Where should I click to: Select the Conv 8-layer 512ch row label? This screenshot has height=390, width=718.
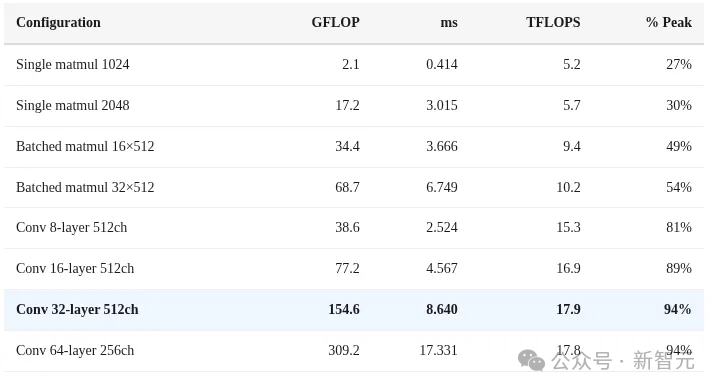[71, 228]
